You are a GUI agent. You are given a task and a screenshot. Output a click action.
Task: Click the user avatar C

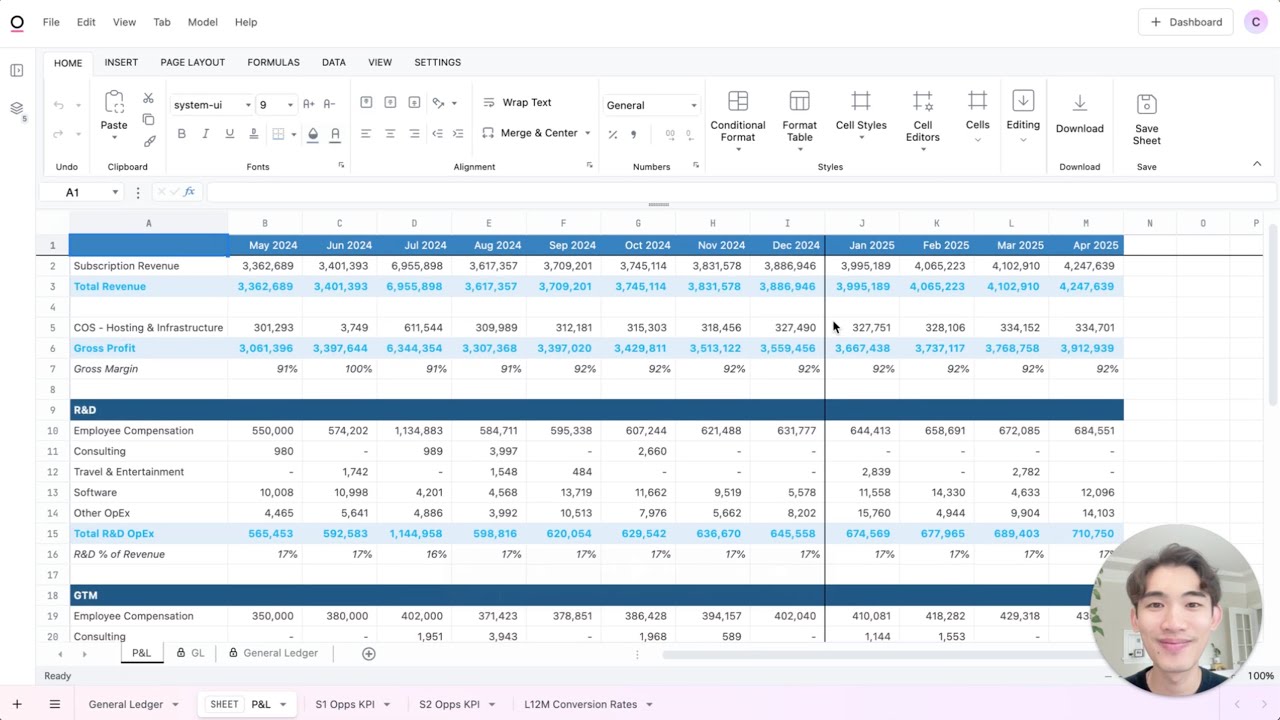point(1256,22)
